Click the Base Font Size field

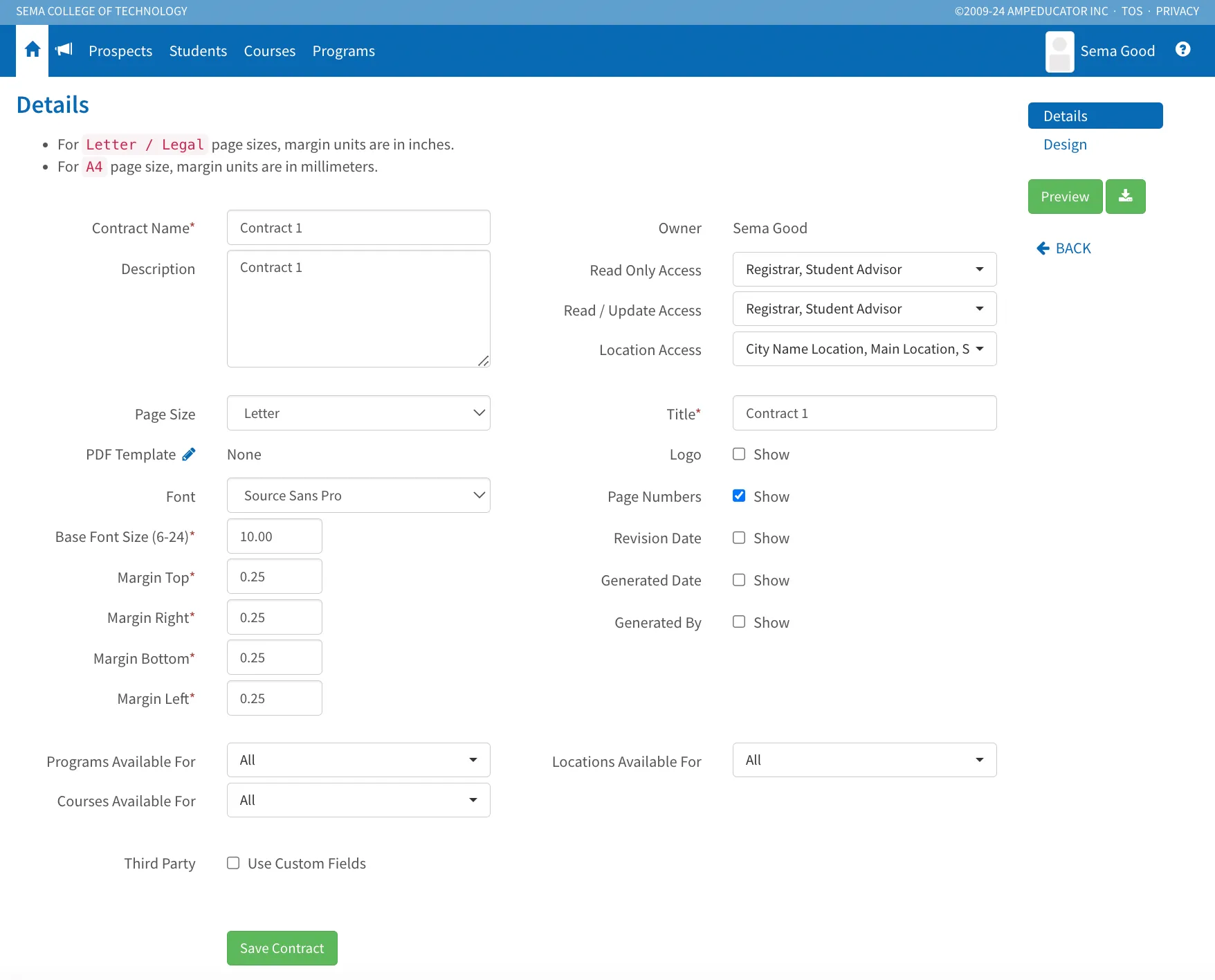click(x=274, y=536)
